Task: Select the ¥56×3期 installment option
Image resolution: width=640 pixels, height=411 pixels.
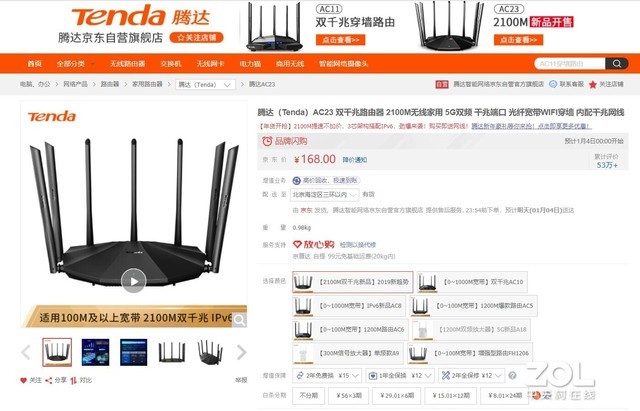Action: 349,395
